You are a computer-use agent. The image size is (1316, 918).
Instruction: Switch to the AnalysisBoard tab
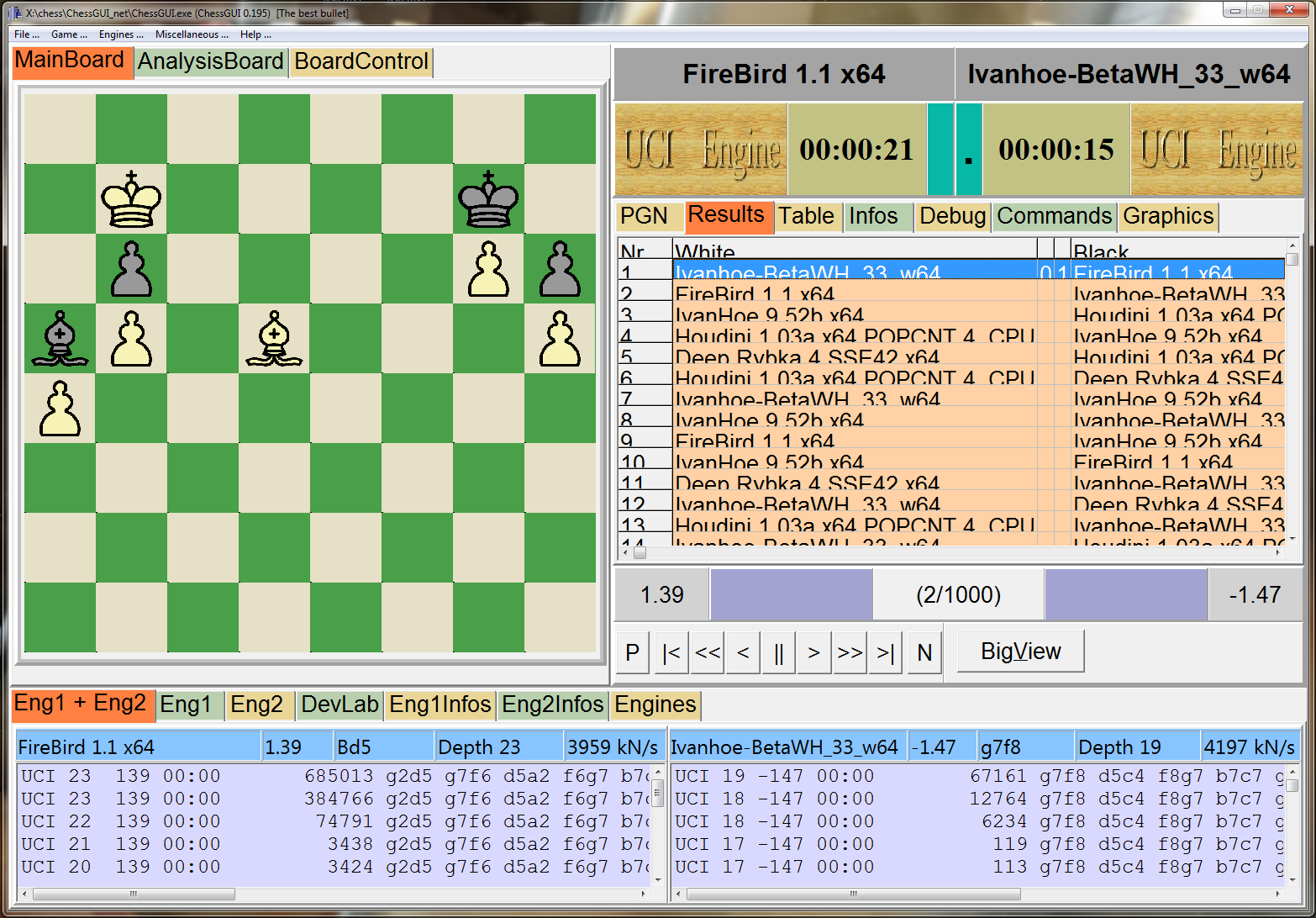211,62
